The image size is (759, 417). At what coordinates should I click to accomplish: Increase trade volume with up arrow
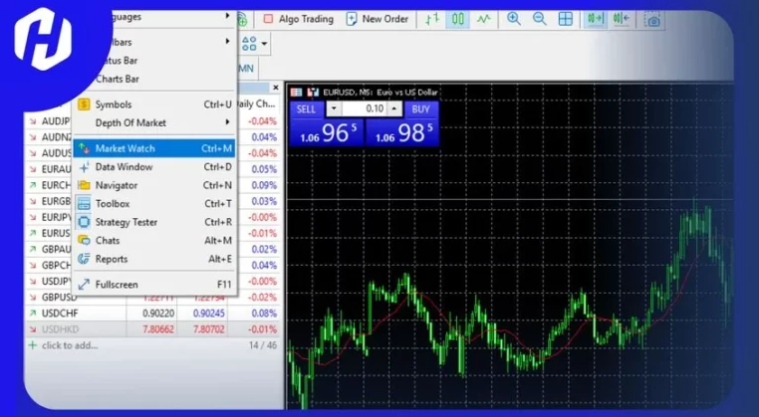395,109
